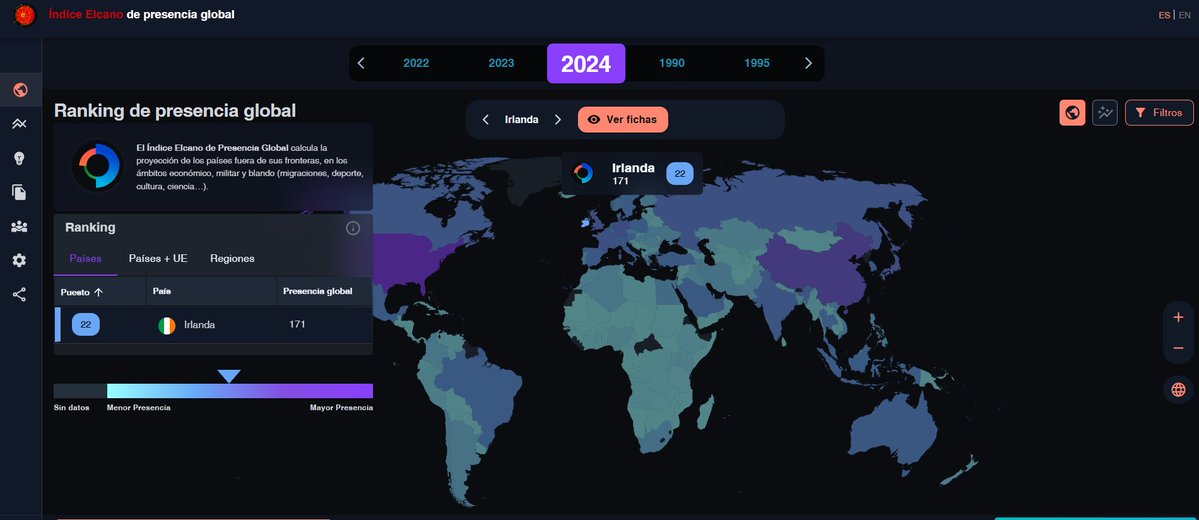Open the Elcano logo home icon

(x=24, y=14)
